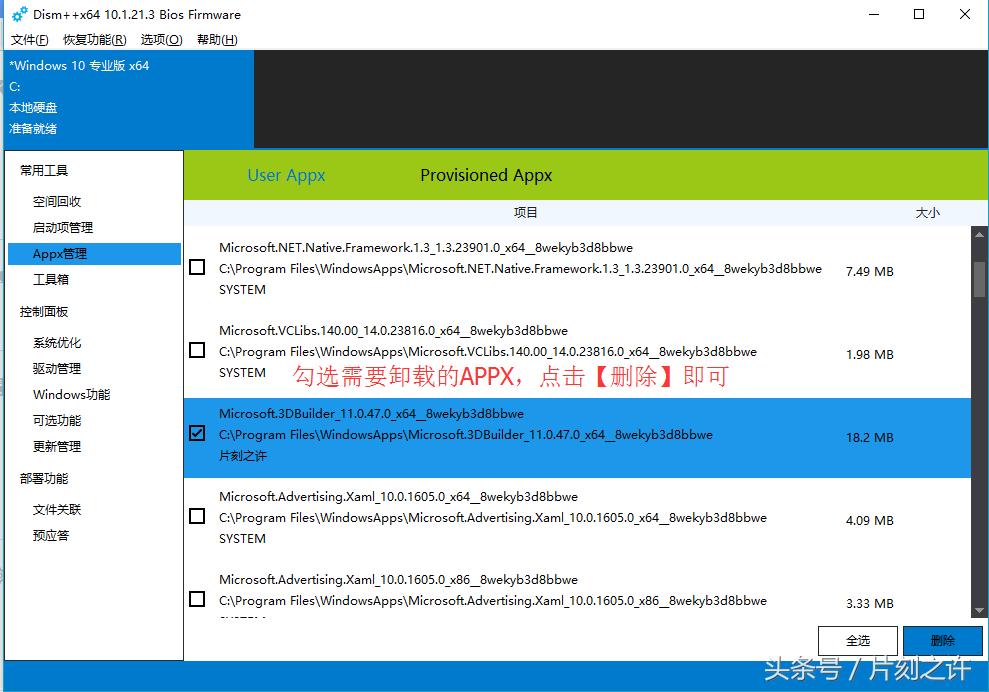
Task: Click the 7.49 MB size value
Action: (869, 271)
